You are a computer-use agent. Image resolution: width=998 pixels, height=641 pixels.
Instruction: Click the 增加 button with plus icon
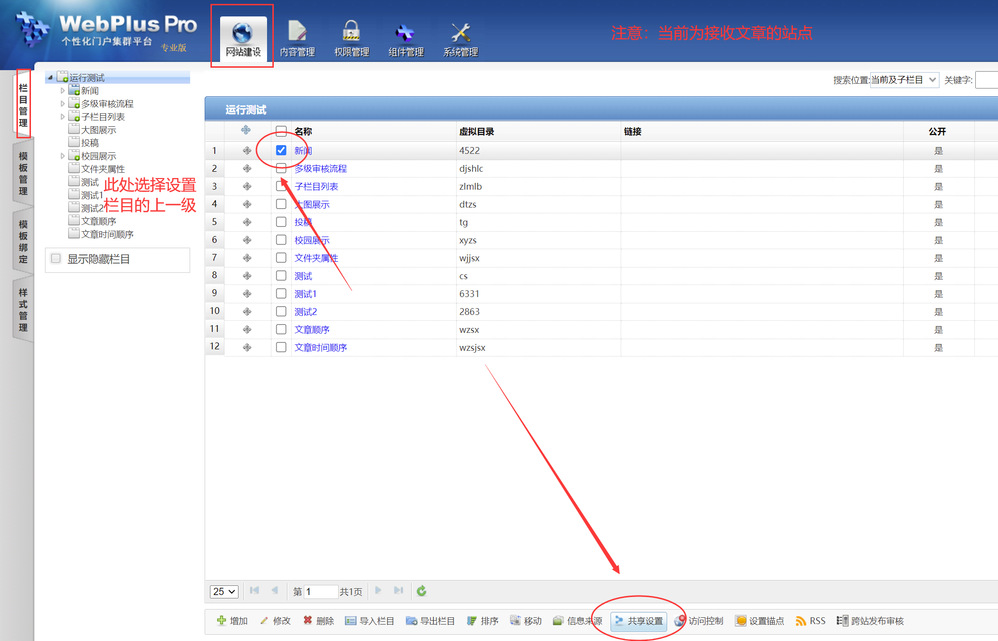232,621
